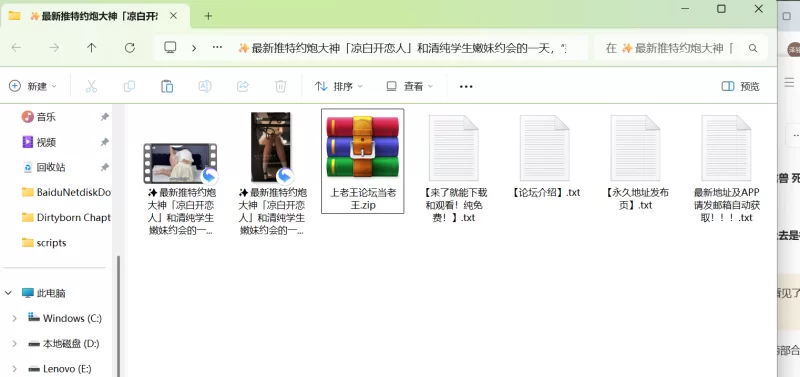
Task: Click the pin icon beside 音乐
Action: click(105, 117)
